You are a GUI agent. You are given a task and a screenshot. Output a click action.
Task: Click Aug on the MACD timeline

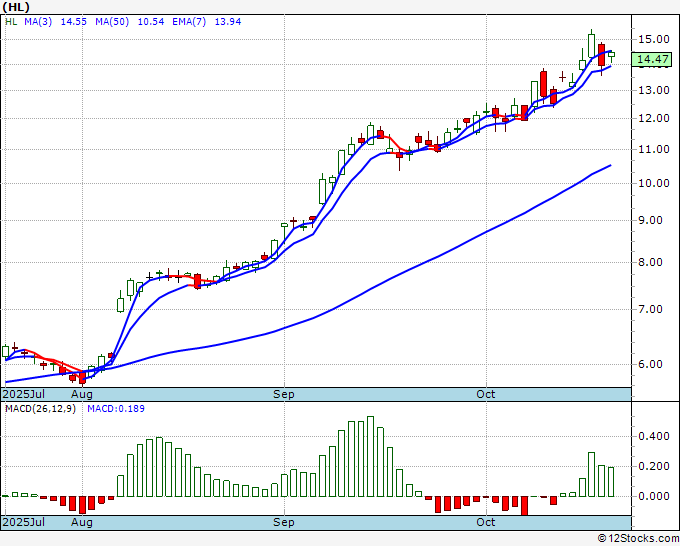82,522
